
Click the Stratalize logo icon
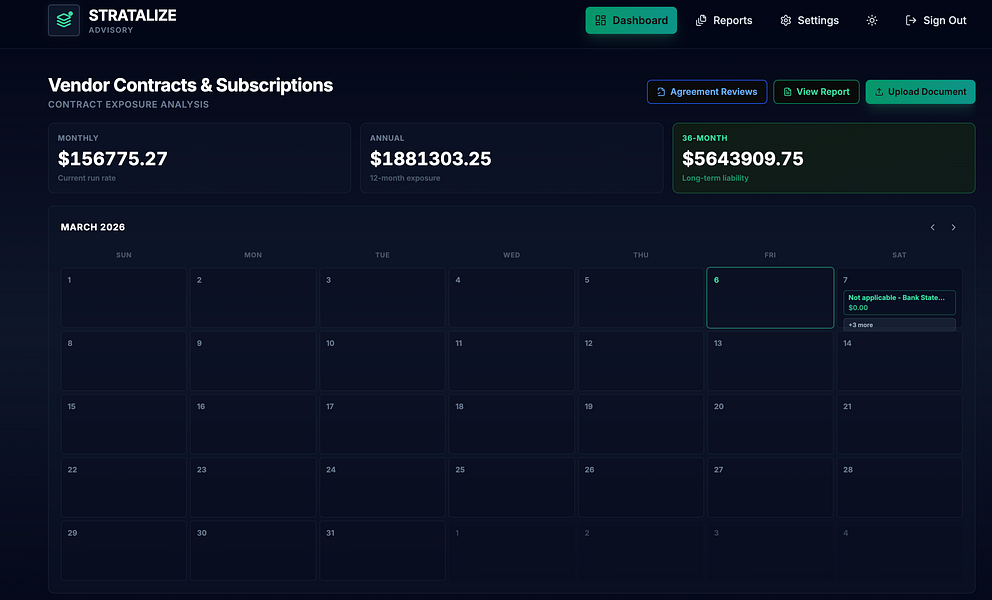click(x=64, y=20)
